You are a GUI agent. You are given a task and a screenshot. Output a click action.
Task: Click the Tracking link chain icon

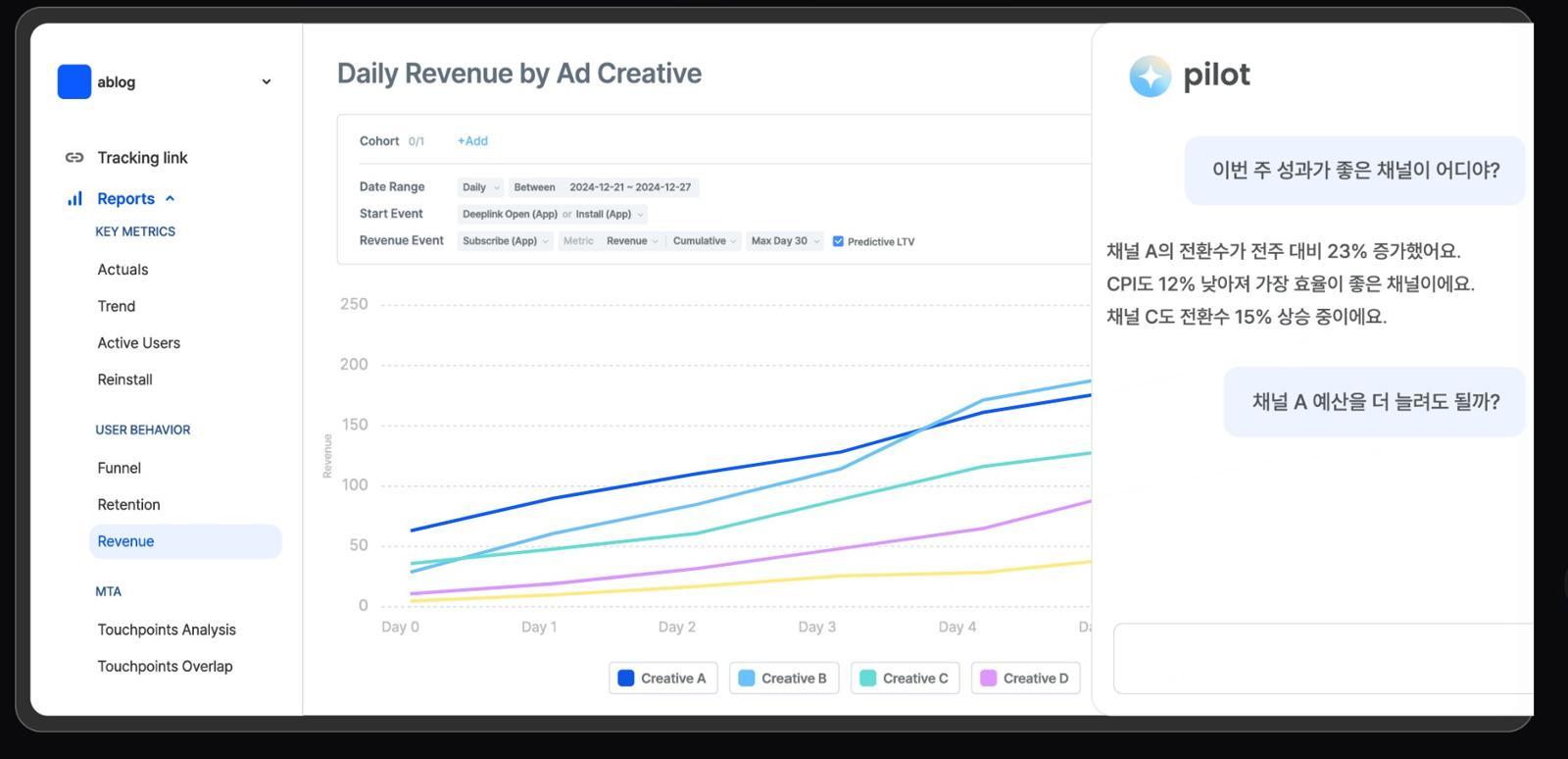tap(74, 158)
